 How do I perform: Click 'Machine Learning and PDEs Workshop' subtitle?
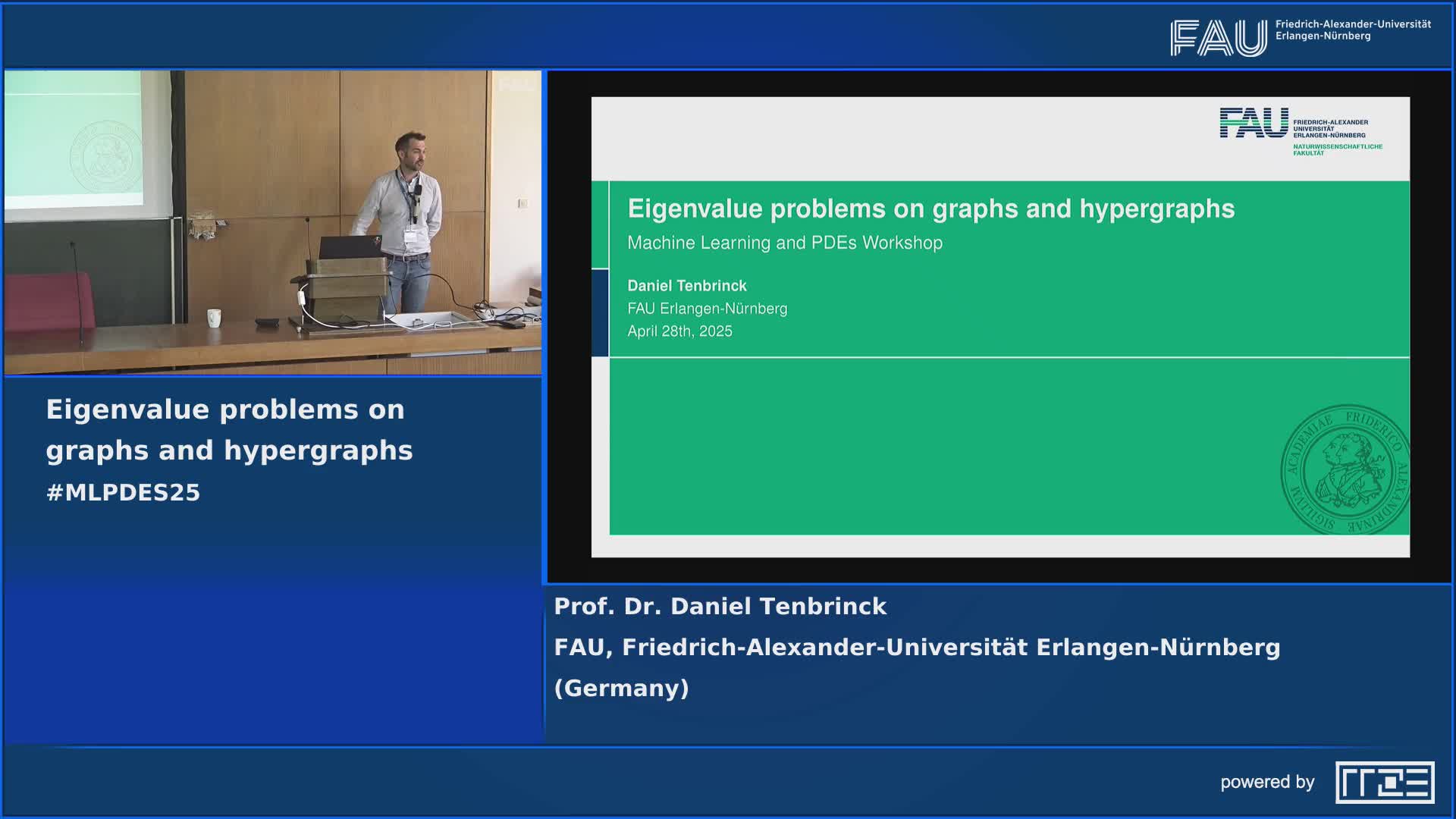click(x=785, y=243)
